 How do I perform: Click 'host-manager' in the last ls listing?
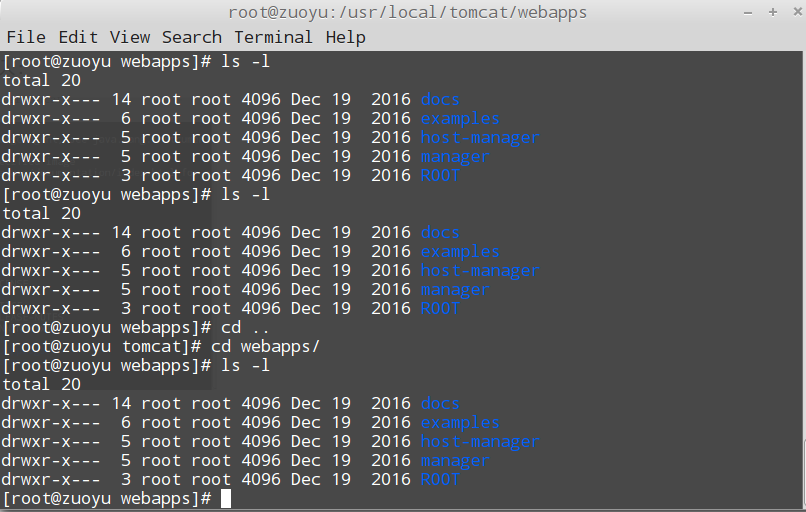click(480, 442)
